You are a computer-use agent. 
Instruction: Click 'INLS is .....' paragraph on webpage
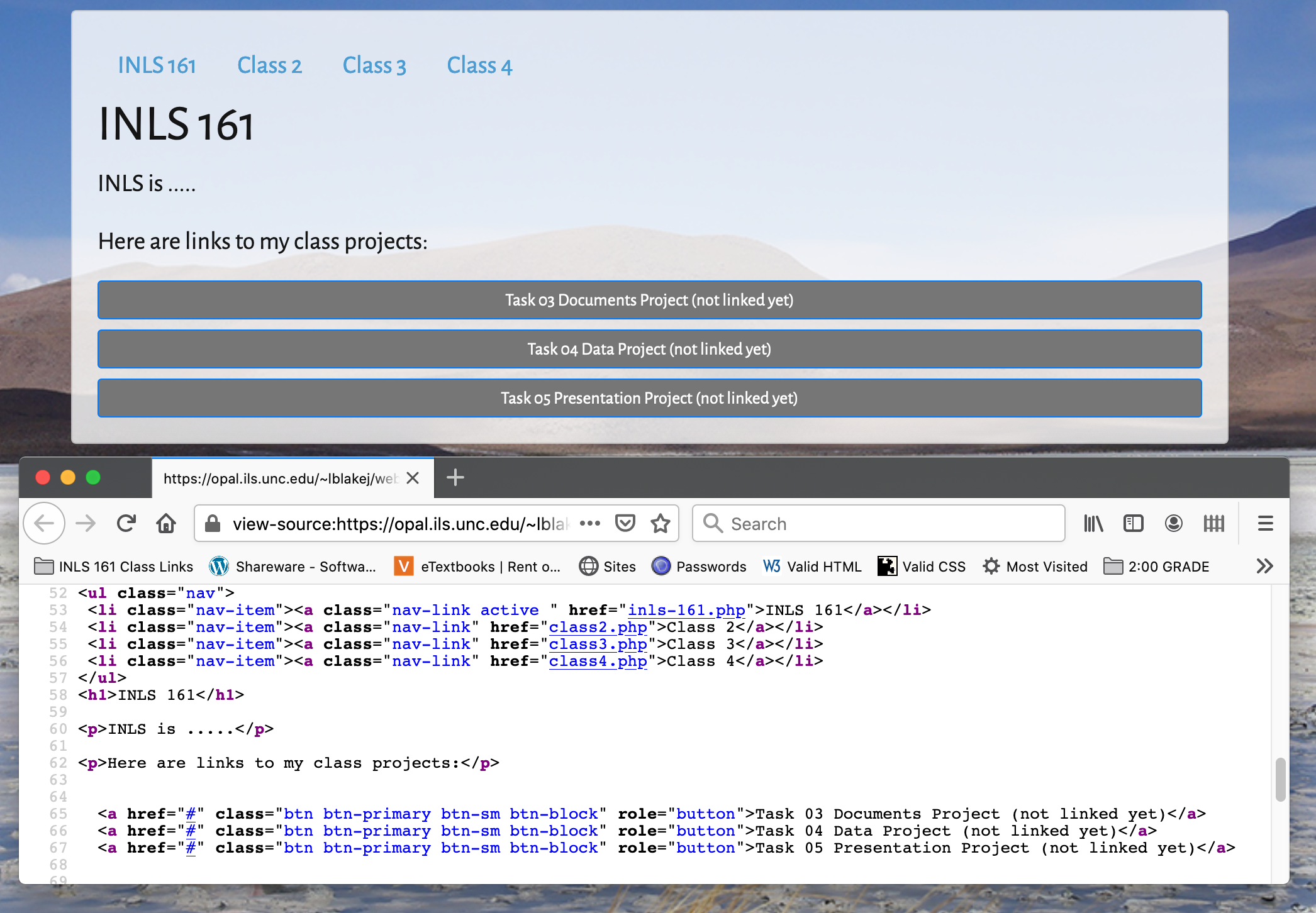point(147,184)
